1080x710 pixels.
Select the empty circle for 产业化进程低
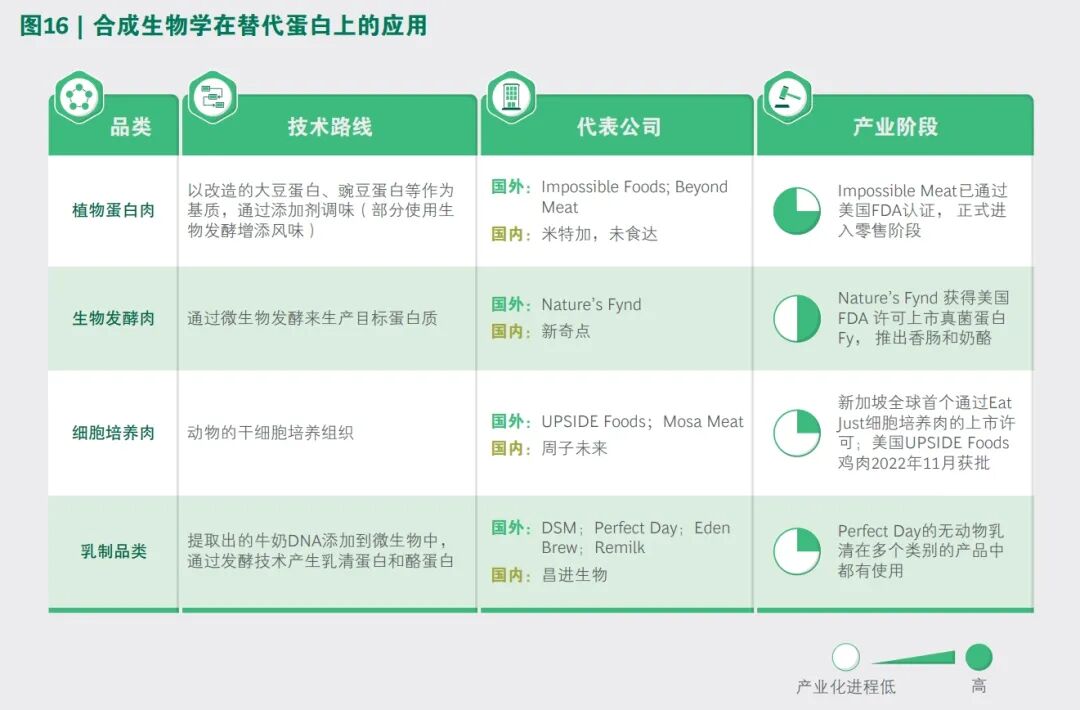(846, 657)
